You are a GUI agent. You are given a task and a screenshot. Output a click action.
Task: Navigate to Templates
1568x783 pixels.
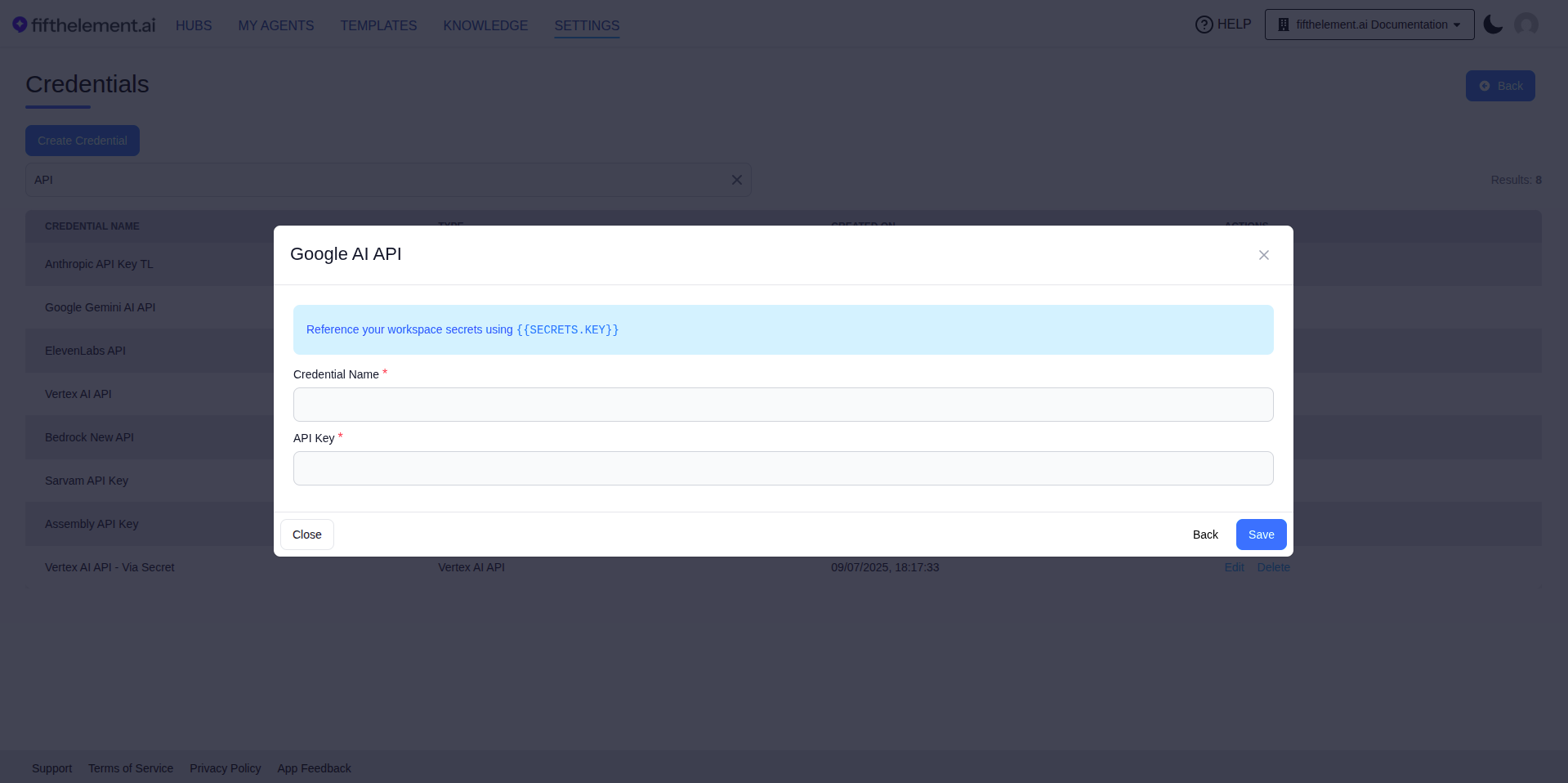point(378,25)
